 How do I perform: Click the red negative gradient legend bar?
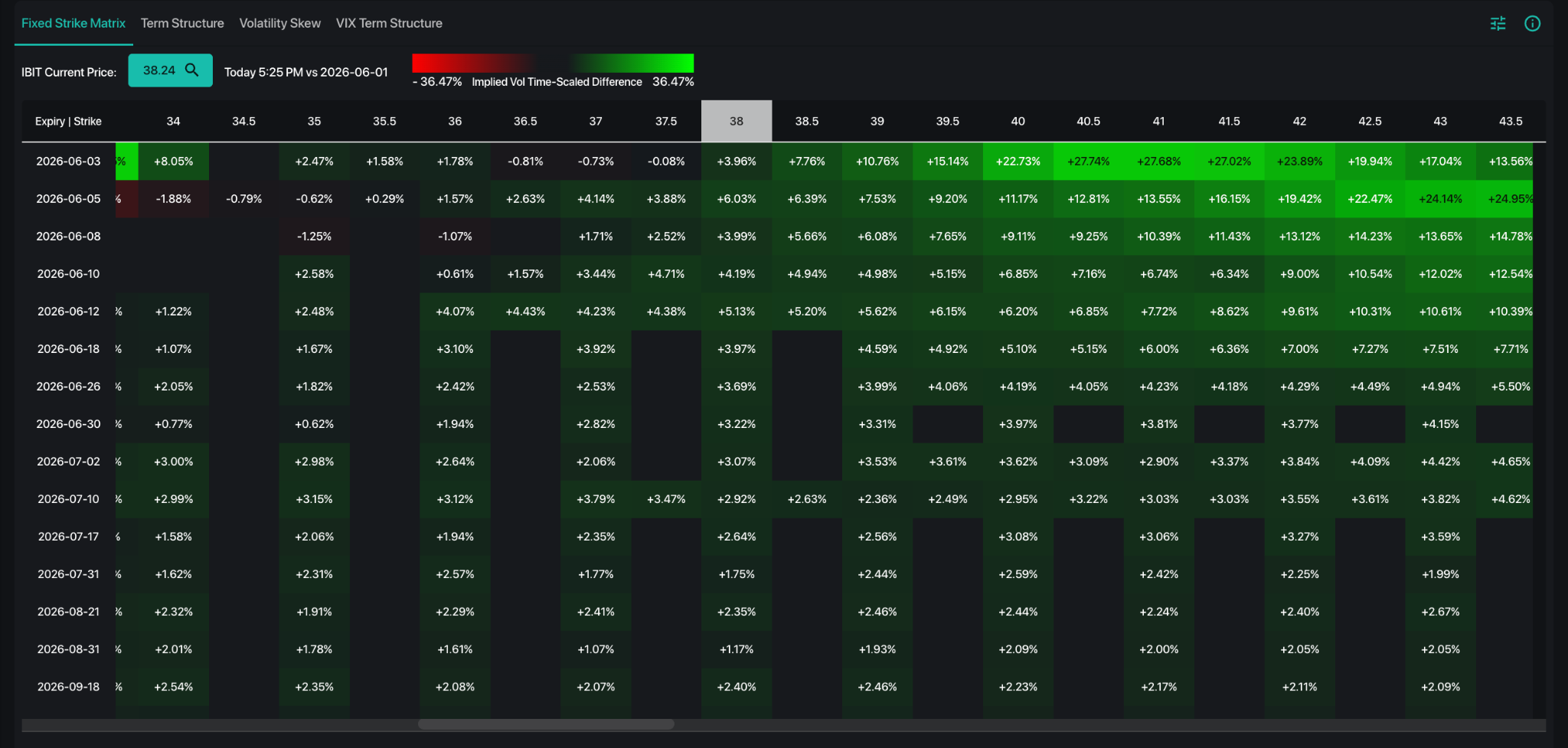pos(474,63)
